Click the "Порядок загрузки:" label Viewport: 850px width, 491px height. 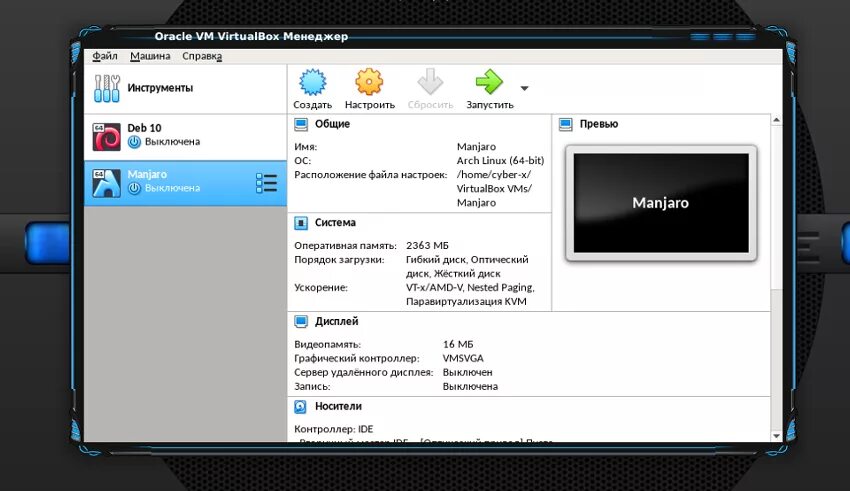click(339, 260)
